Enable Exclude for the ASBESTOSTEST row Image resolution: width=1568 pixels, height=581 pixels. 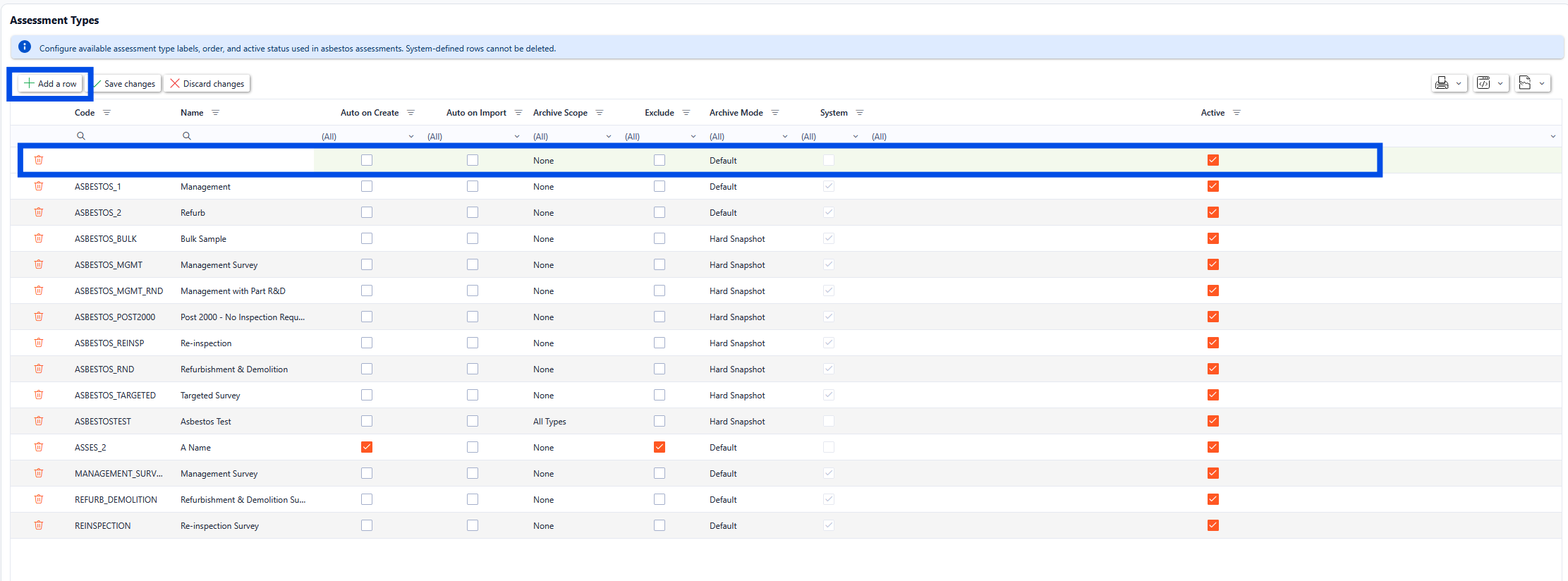[660, 421]
